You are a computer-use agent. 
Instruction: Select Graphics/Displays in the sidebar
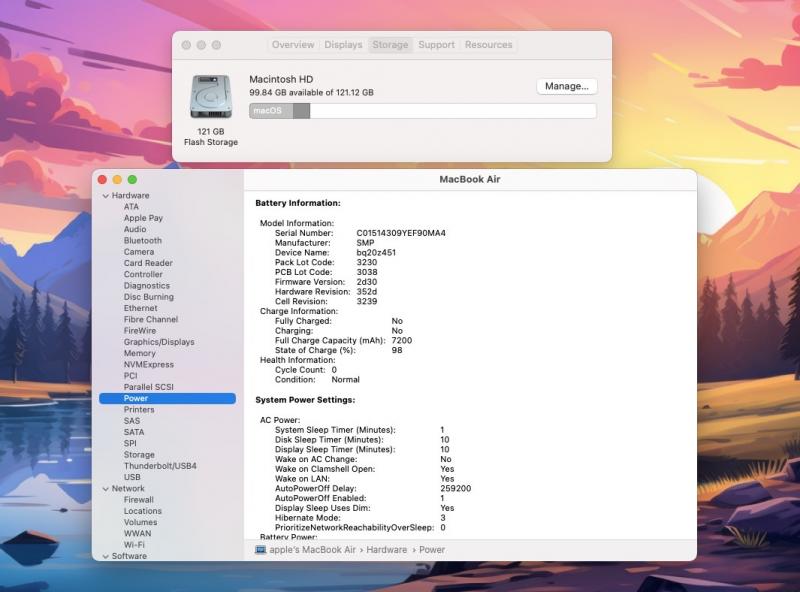pyautogui.click(x=159, y=342)
